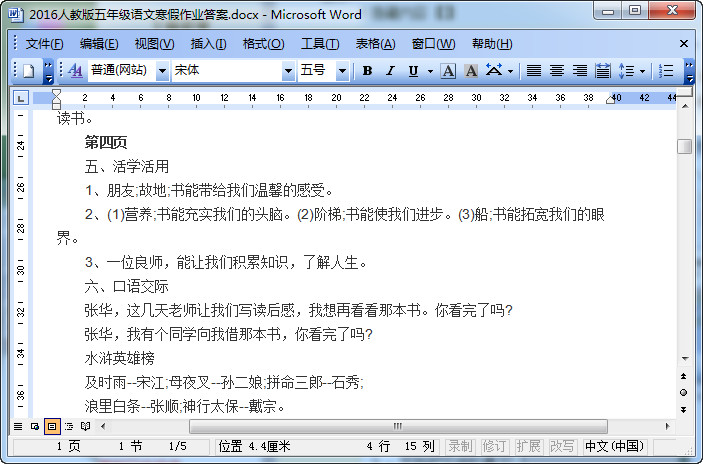Open the 视图(V) menu

coord(154,44)
